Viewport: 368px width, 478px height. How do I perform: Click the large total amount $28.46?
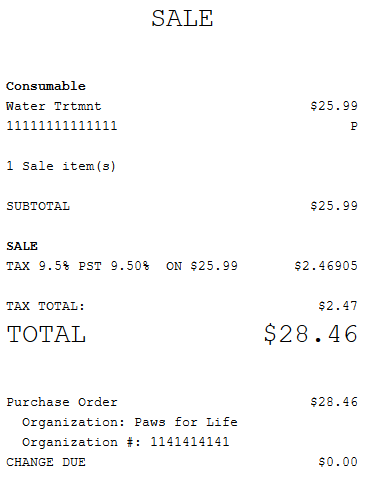[311, 334]
